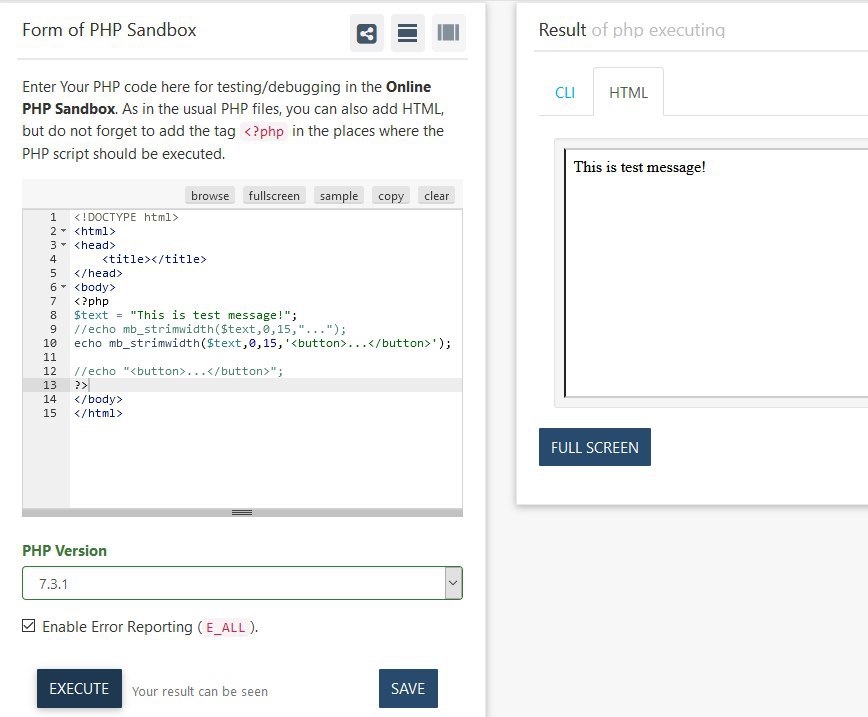The height and width of the screenshot is (717, 868).
Task: Click line number 13 in the gutter
Action: click(x=50, y=385)
